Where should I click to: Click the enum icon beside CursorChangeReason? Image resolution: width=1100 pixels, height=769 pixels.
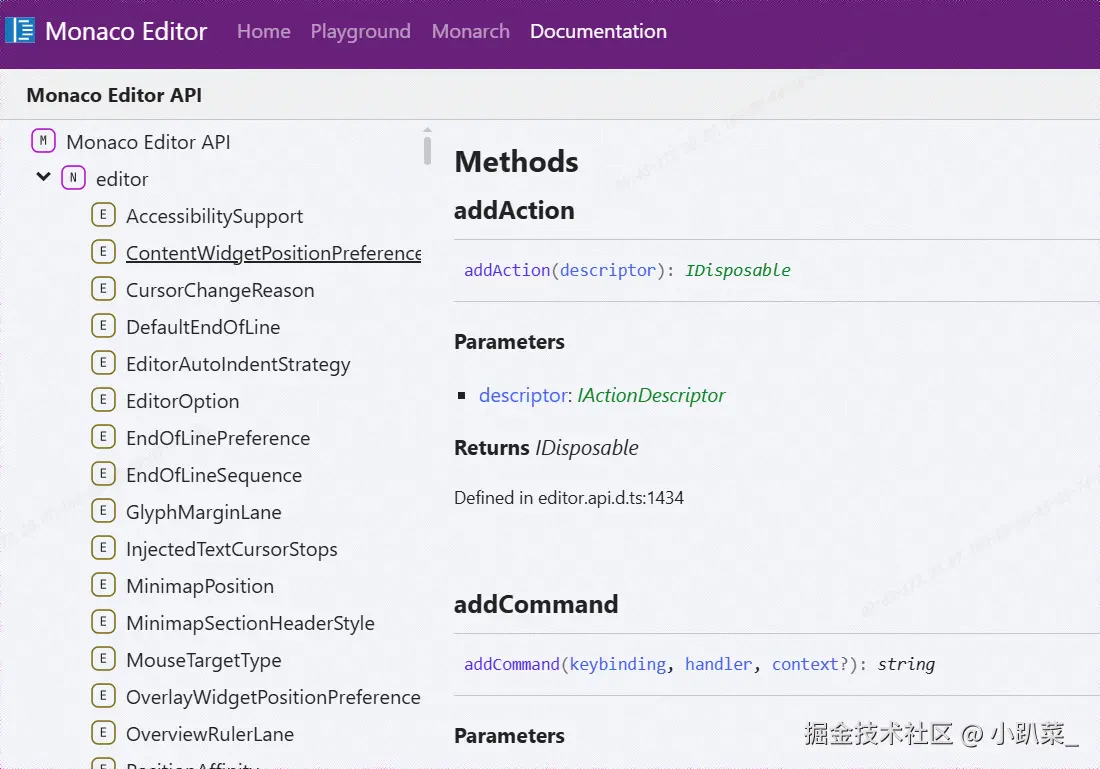pyautogui.click(x=103, y=289)
